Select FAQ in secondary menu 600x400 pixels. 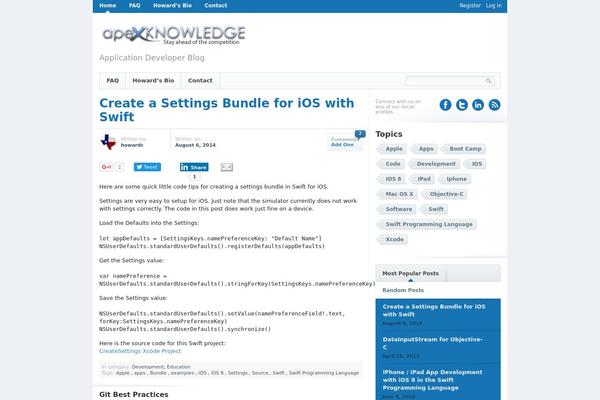pos(112,80)
